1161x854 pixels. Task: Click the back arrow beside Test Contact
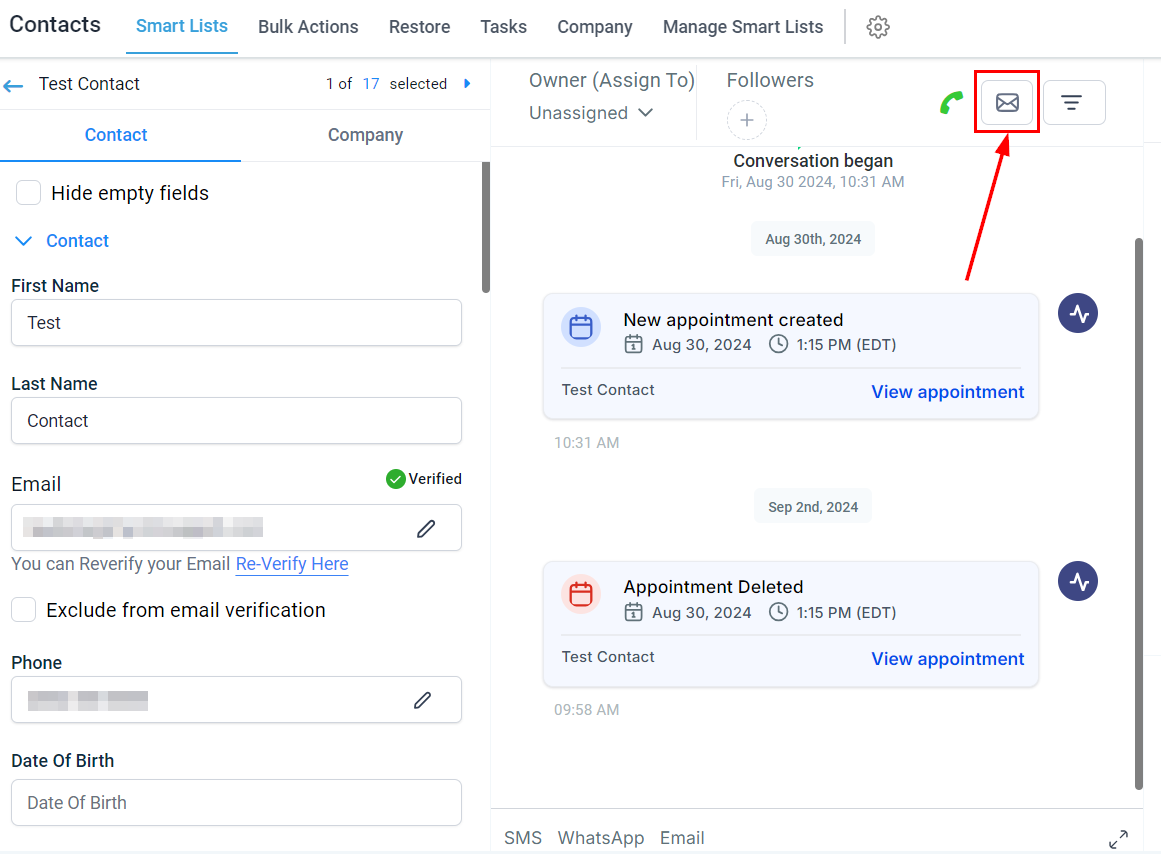pyautogui.click(x=13, y=85)
